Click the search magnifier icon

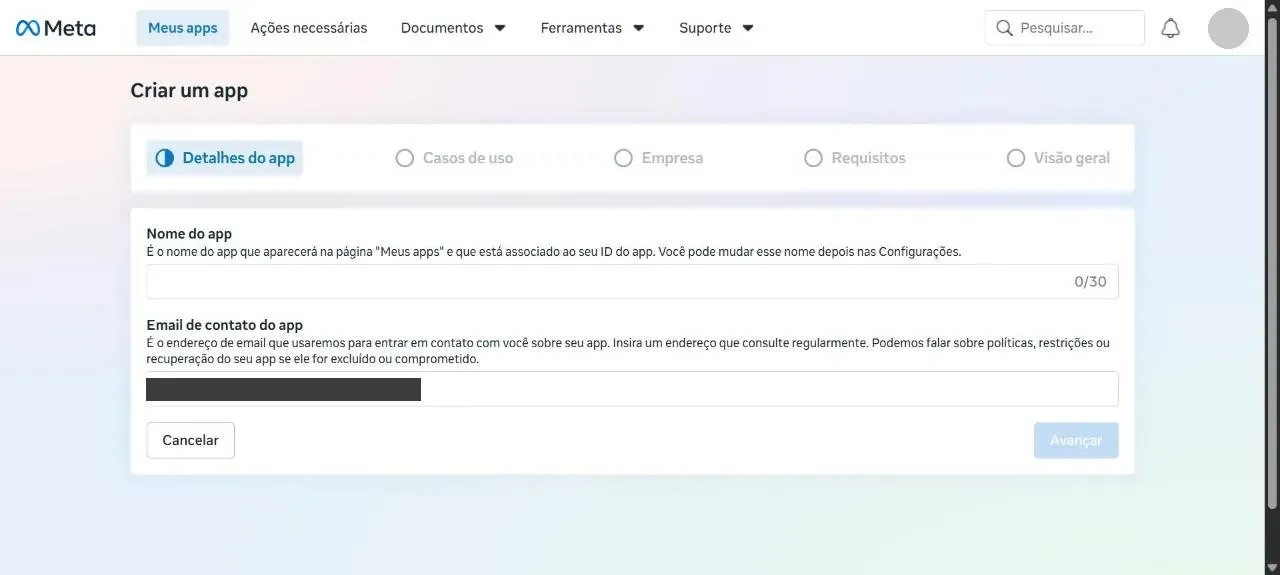pos(1004,28)
